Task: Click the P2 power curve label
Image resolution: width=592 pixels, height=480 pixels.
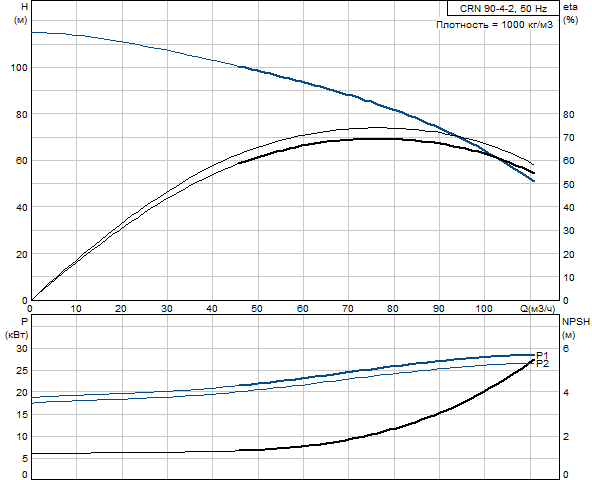Action: pyautogui.click(x=542, y=364)
